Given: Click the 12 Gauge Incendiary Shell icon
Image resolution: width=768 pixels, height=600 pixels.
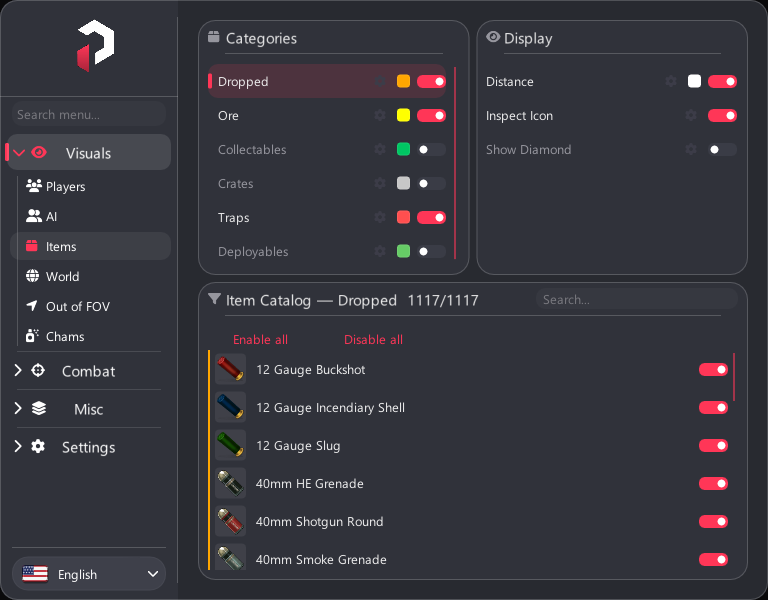Looking at the screenshot, I should click(230, 408).
